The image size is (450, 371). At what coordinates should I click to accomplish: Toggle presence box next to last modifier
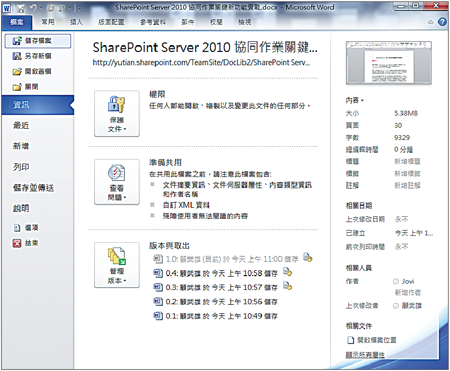click(396, 306)
